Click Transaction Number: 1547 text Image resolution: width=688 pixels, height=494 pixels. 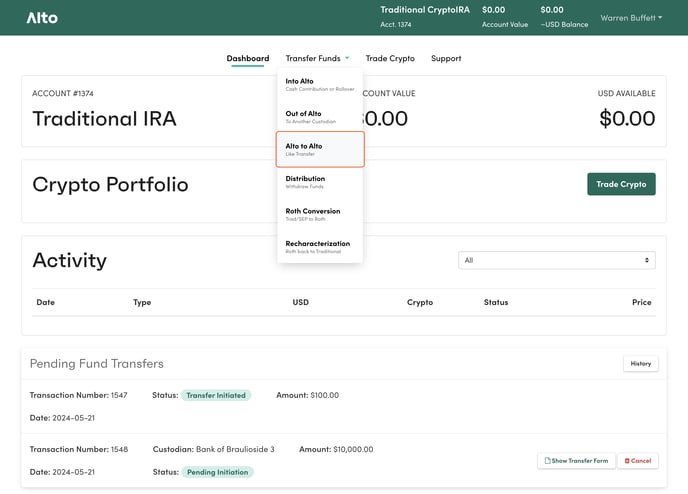(79, 395)
